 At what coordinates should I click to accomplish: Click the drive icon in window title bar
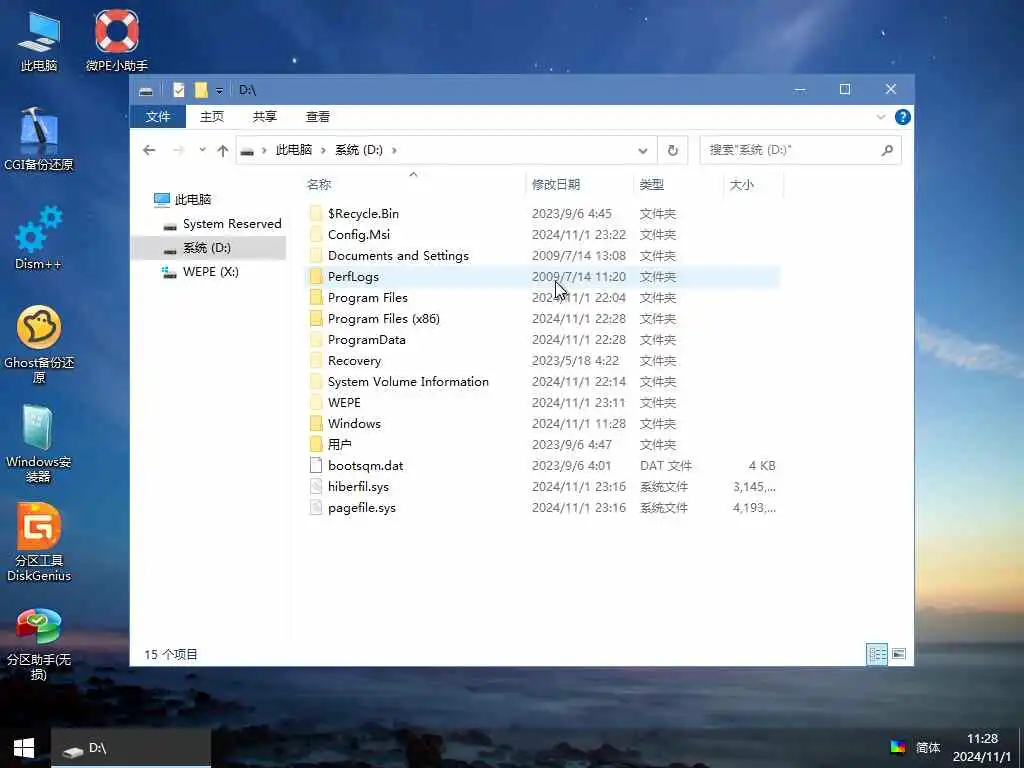click(x=146, y=90)
